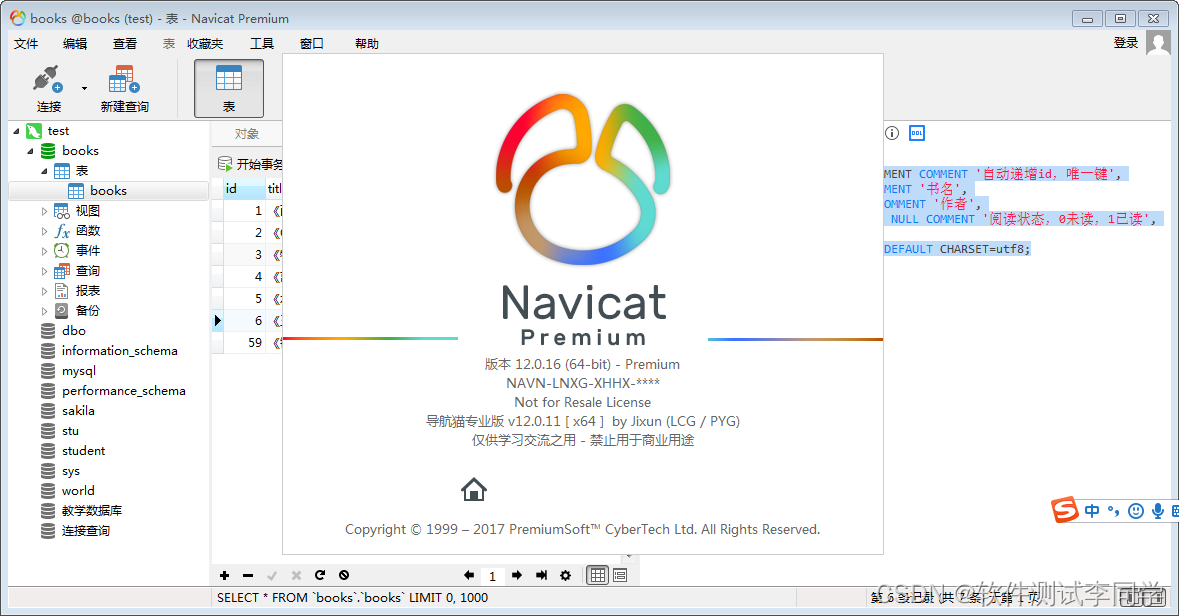
Task: Add a record with plus button
Action: pos(224,575)
